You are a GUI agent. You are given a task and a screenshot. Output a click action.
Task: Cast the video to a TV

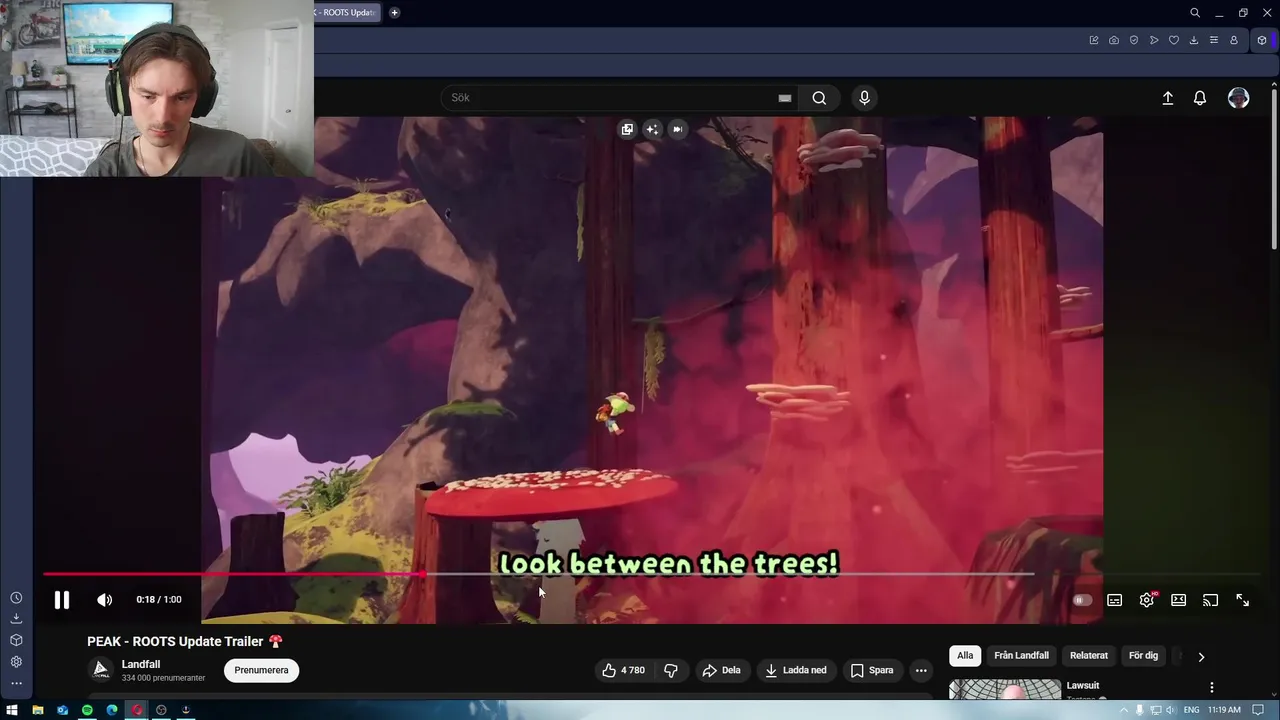tap(1210, 600)
